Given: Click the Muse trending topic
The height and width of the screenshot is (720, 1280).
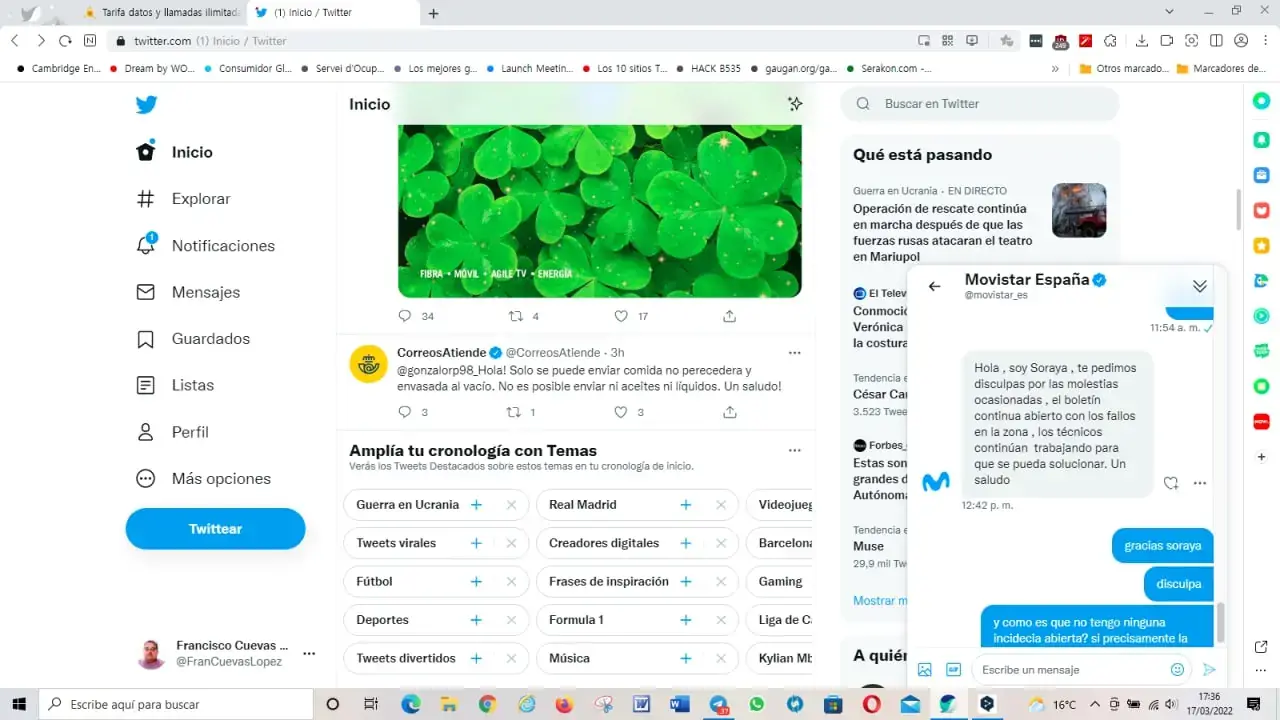Looking at the screenshot, I should click(868, 547).
